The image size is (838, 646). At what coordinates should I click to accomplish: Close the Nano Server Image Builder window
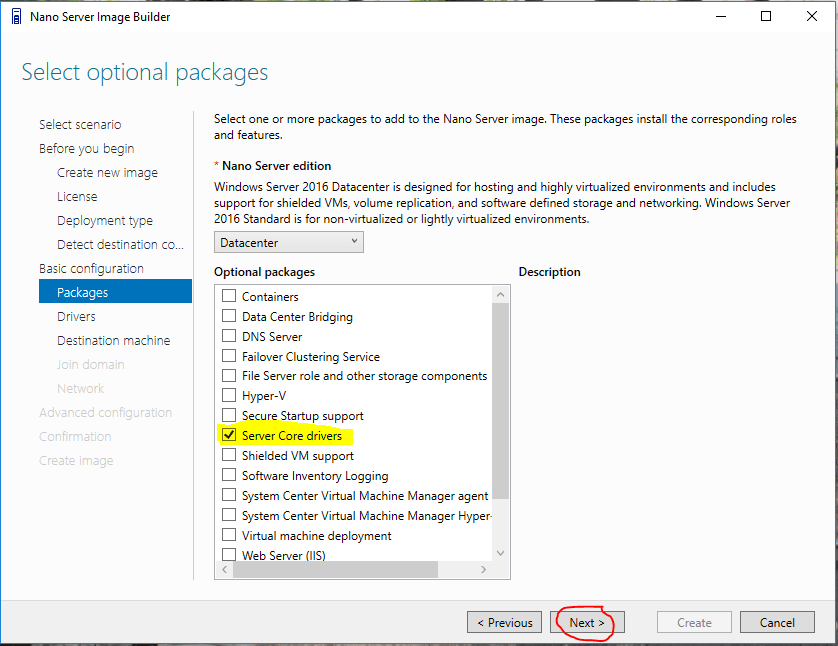812,17
